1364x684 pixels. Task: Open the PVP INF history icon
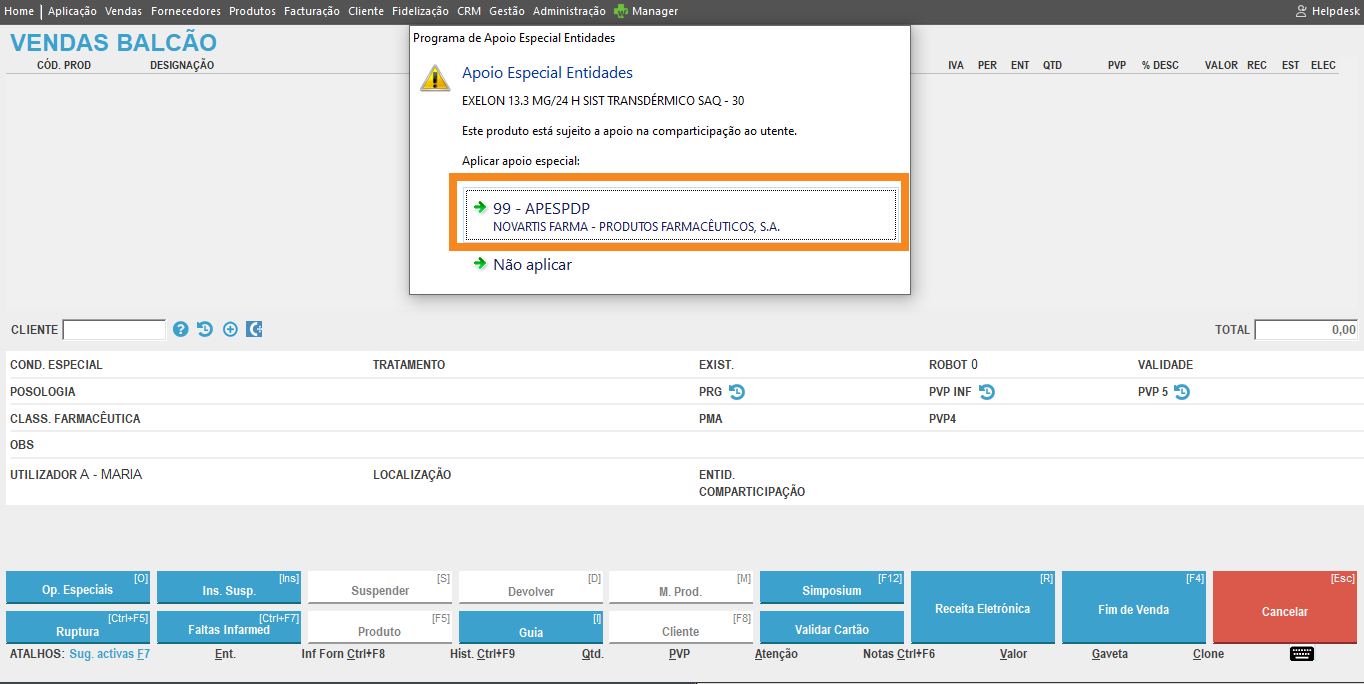tap(986, 392)
